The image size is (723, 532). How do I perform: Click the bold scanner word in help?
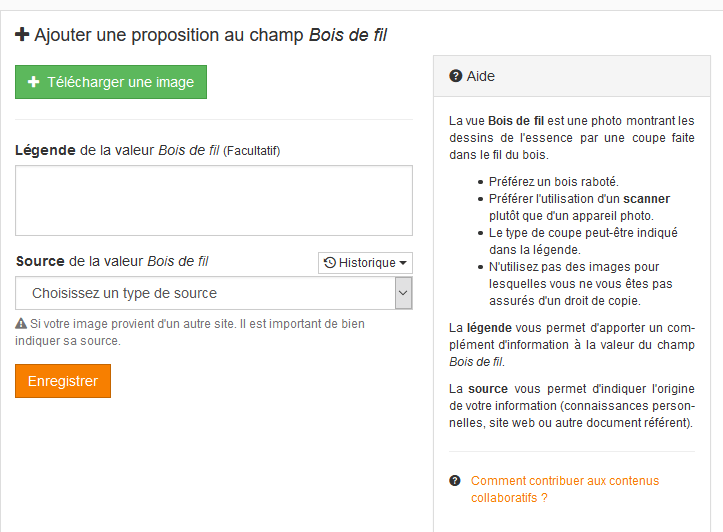point(646,199)
